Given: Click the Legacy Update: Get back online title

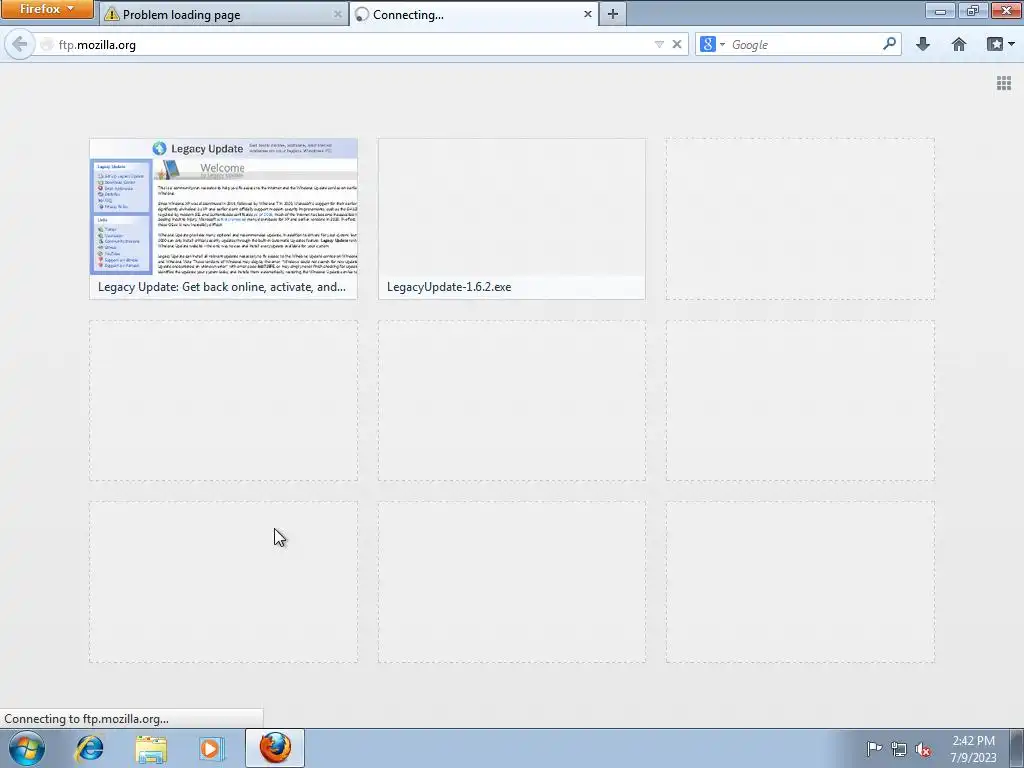Looking at the screenshot, I should click(x=222, y=287).
